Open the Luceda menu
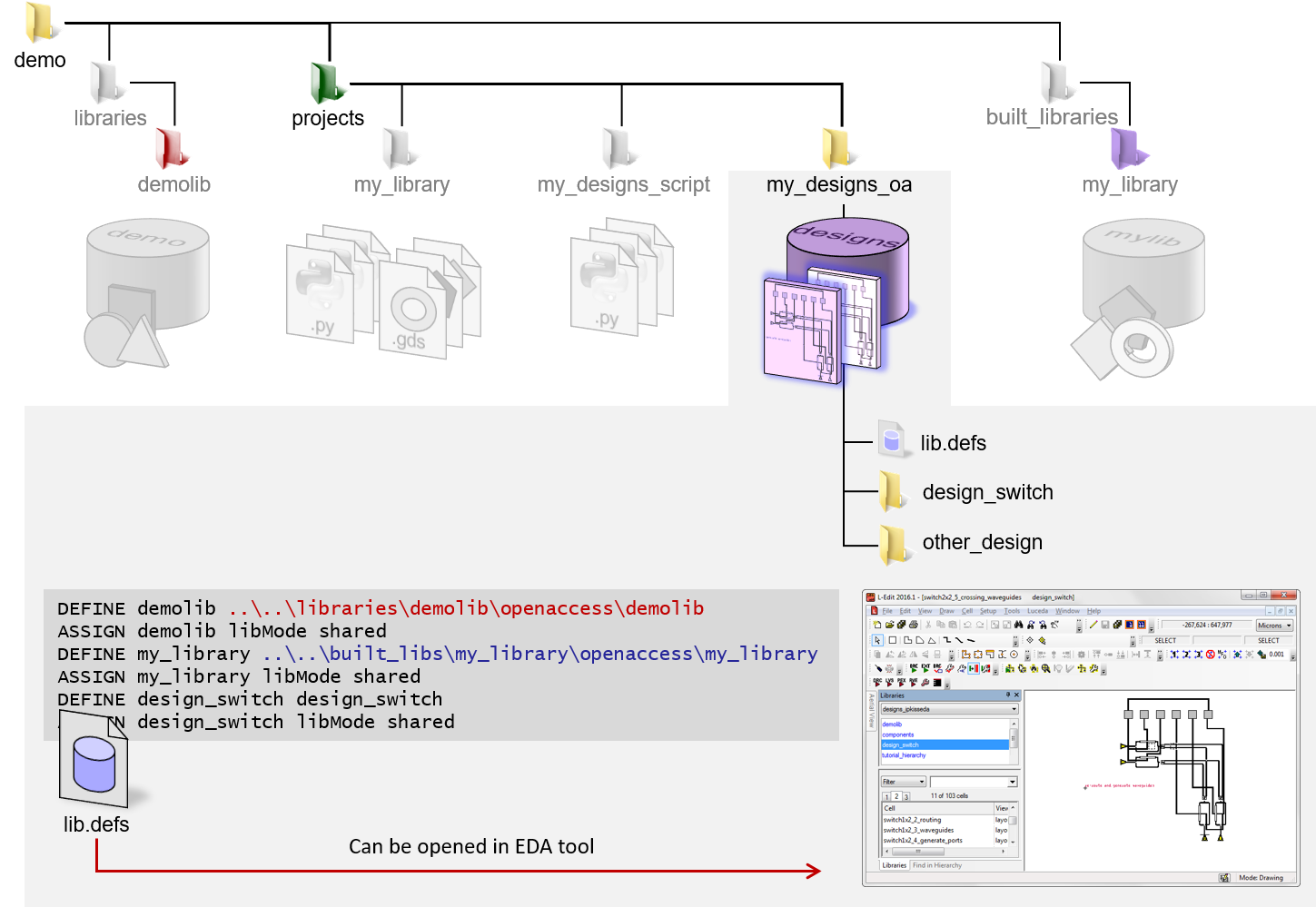This screenshot has height=907, width=1316. (1037, 611)
